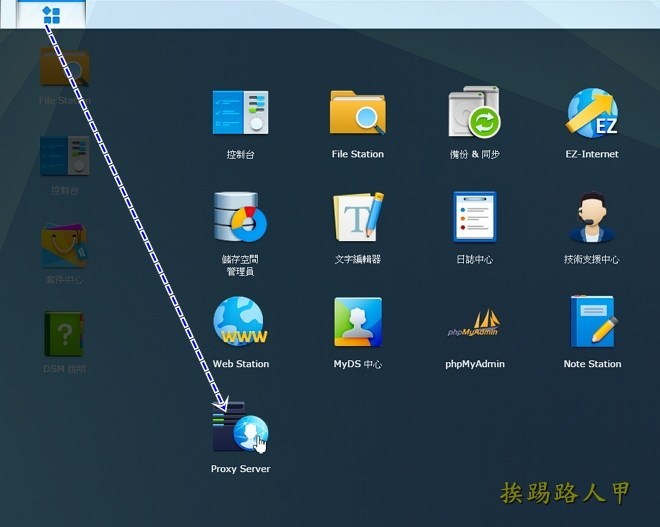
Task: Open the Main Menu grid button
Action: tap(51, 15)
